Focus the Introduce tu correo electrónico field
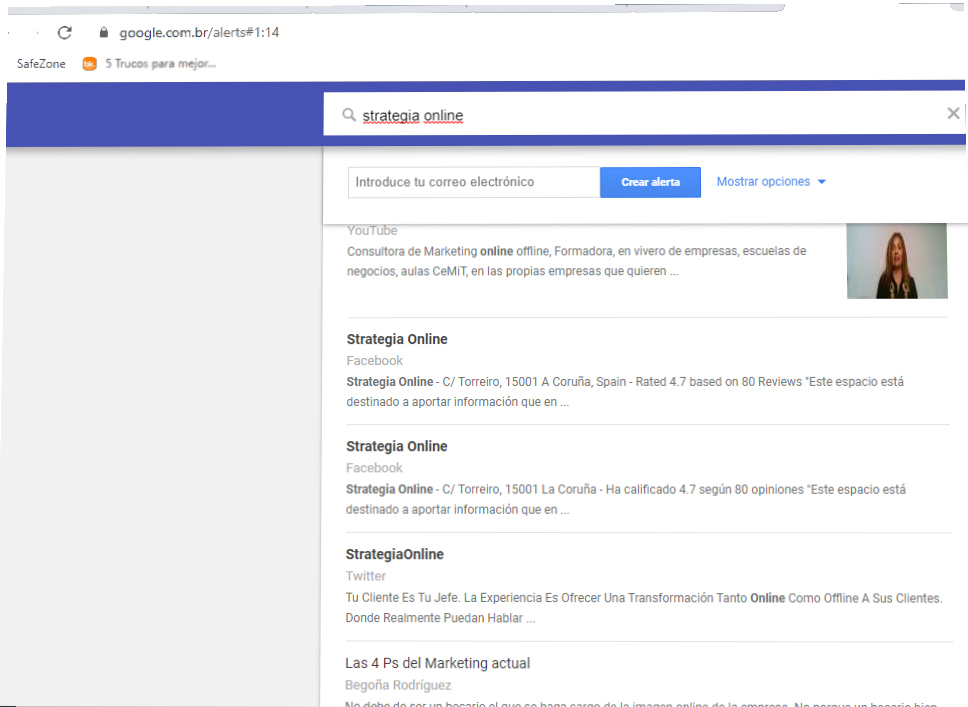 tap(474, 182)
